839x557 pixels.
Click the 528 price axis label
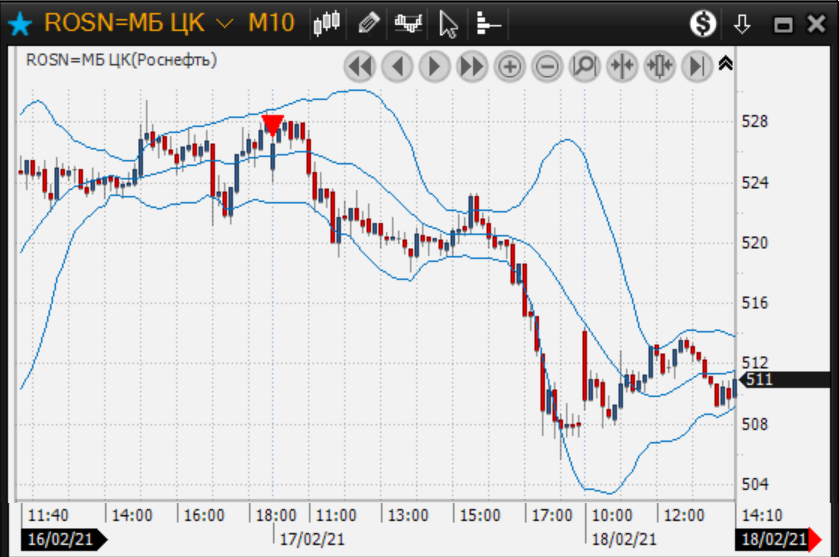[754, 121]
